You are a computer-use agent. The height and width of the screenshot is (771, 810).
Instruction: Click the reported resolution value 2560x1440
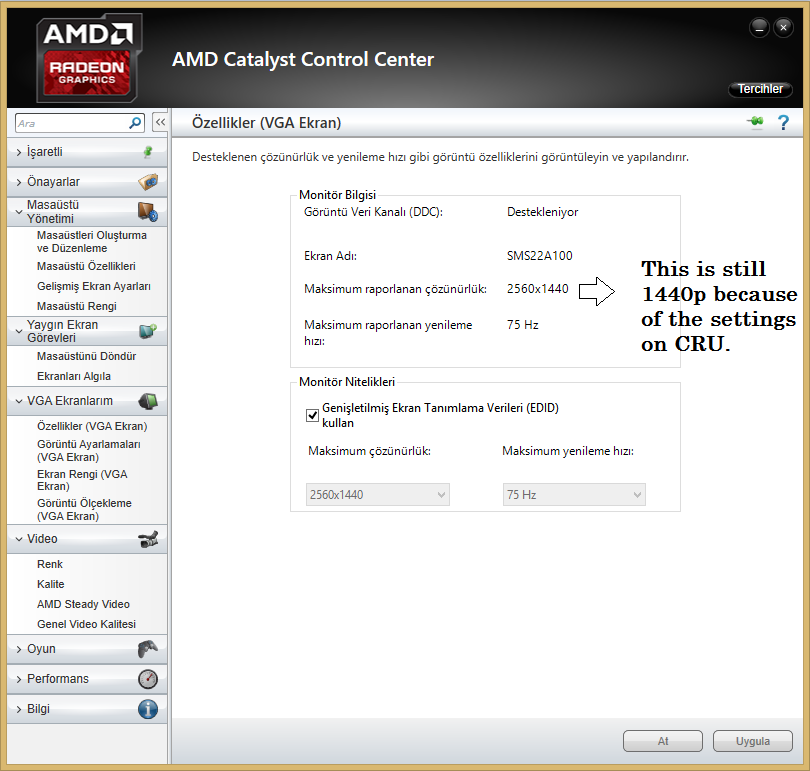click(x=537, y=289)
